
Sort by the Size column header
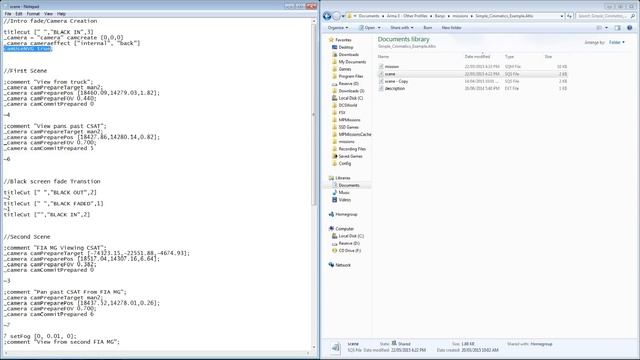[548, 57]
